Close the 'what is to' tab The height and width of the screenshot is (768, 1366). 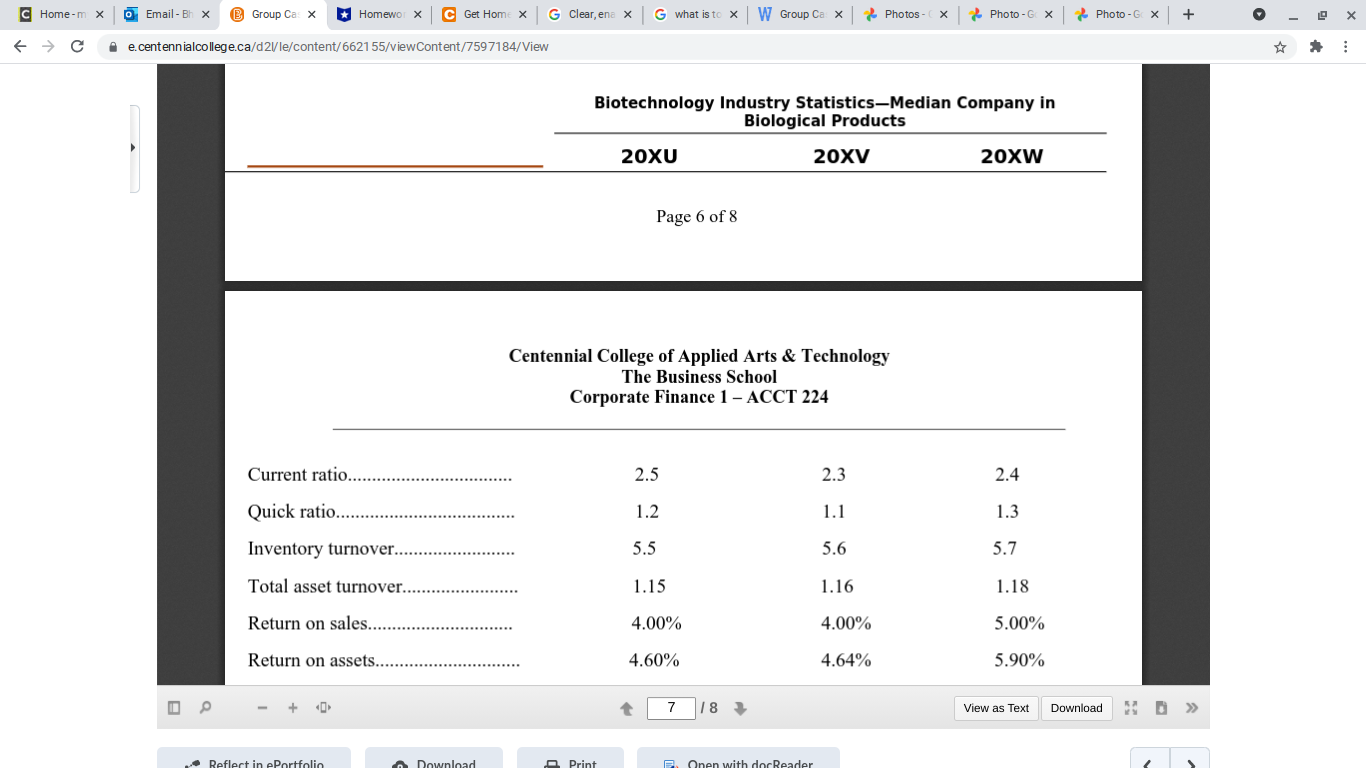[x=733, y=15]
